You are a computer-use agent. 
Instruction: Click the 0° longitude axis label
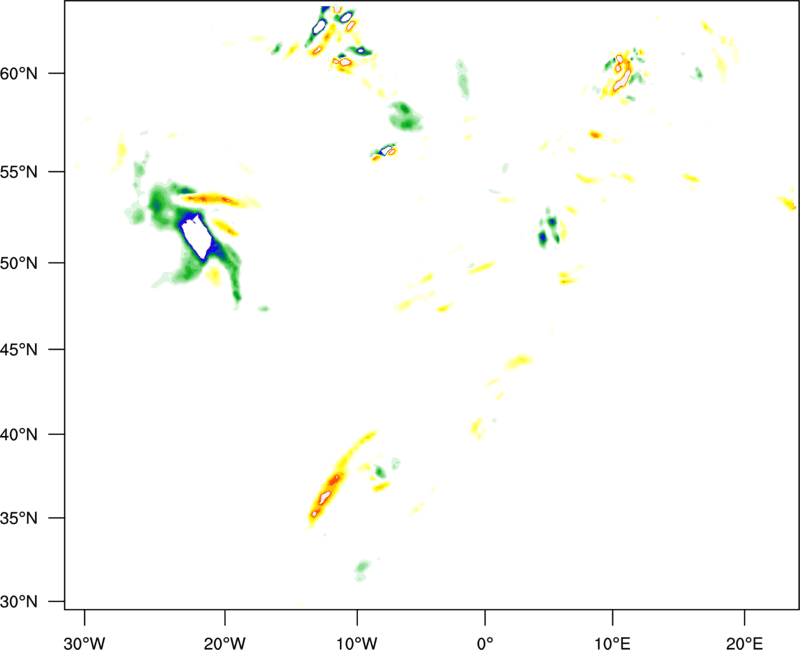pyautogui.click(x=485, y=643)
